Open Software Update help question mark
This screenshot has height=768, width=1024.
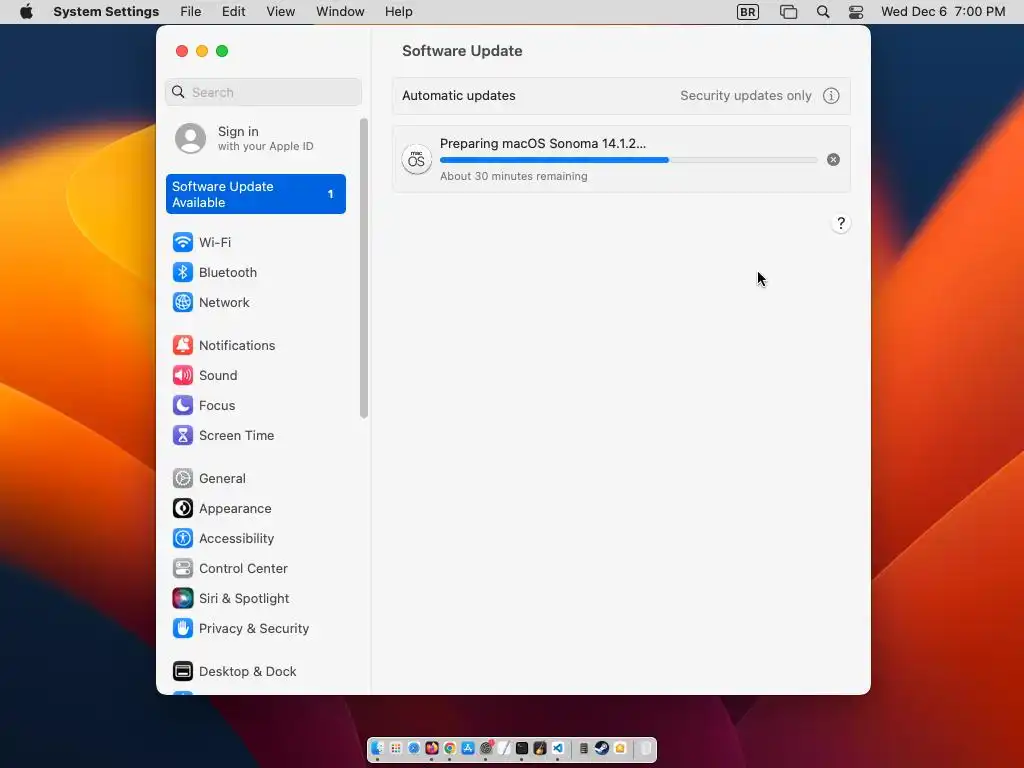(x=840, y=223)
